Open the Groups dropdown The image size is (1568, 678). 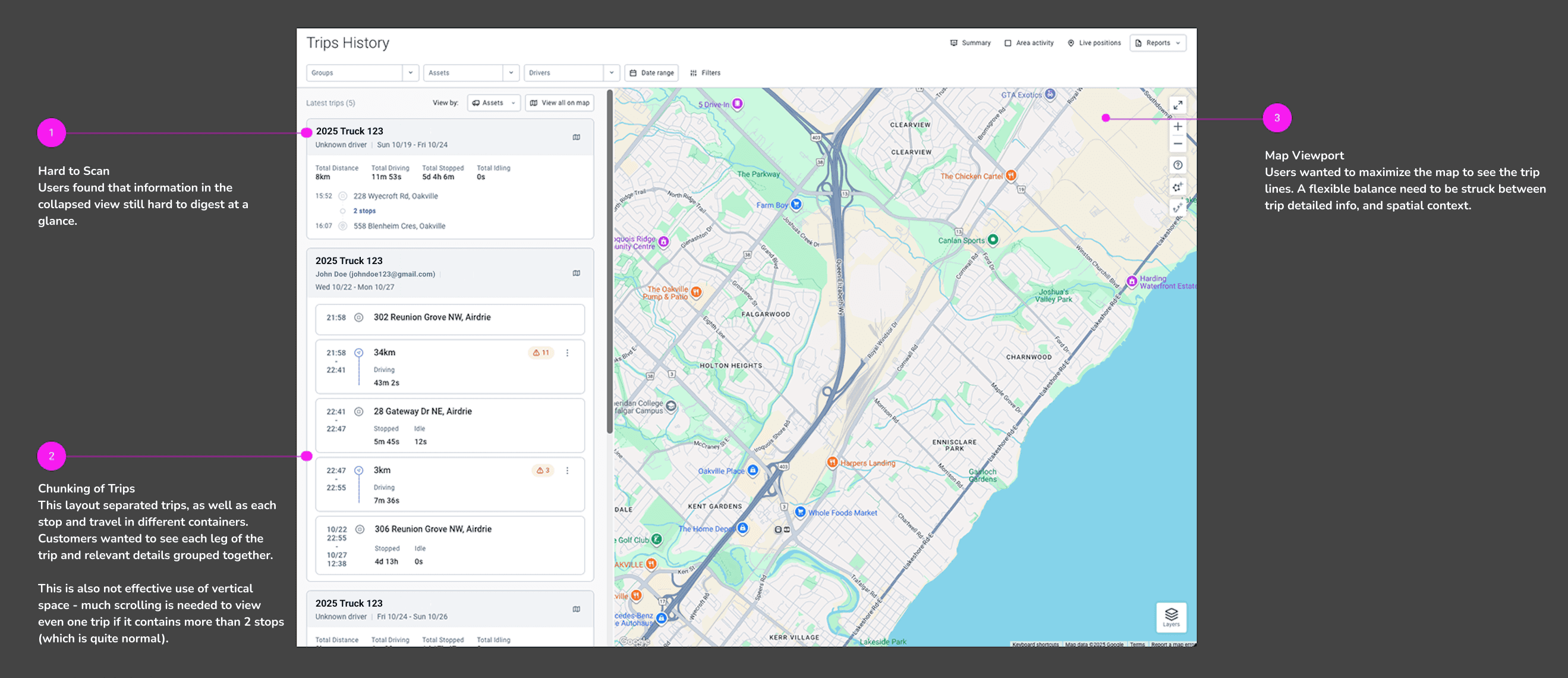point(362,73)
